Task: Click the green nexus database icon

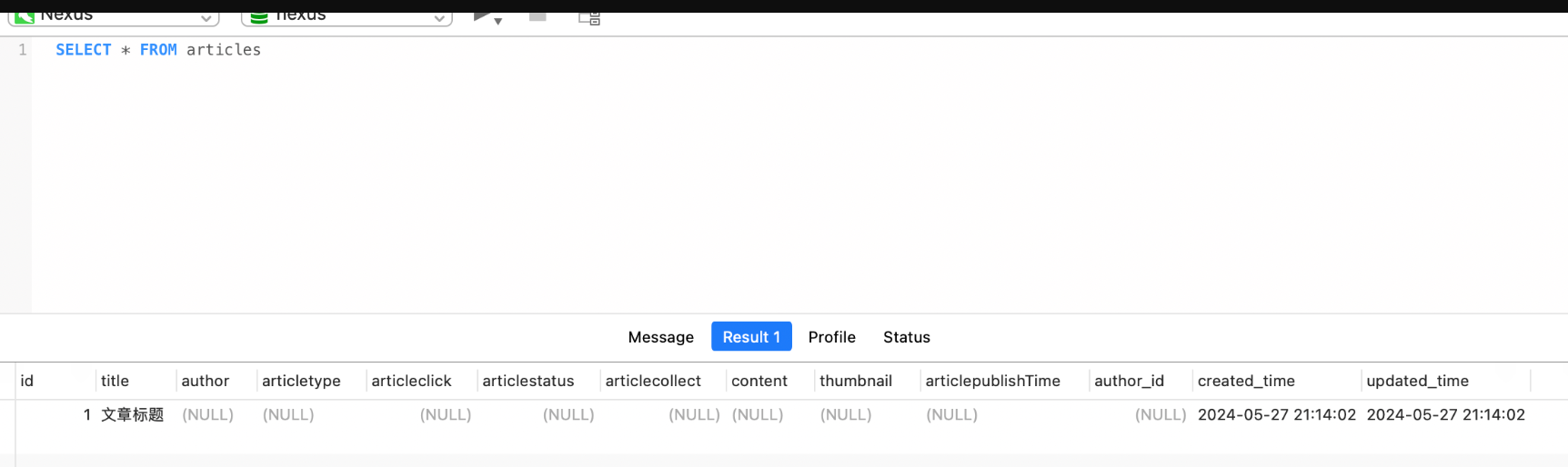Action: (x=259, y=17)
